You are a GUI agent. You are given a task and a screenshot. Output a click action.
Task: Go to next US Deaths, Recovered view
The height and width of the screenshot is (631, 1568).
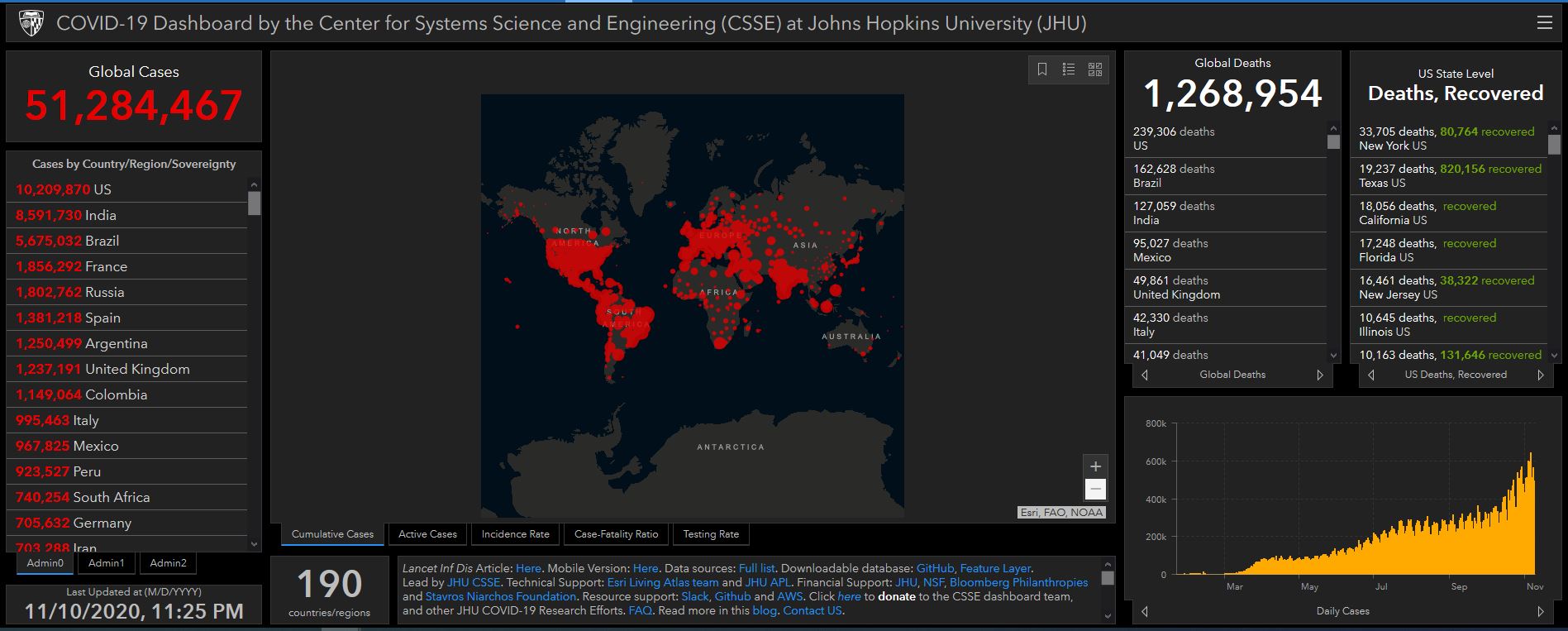click(x=1541, y=375)
